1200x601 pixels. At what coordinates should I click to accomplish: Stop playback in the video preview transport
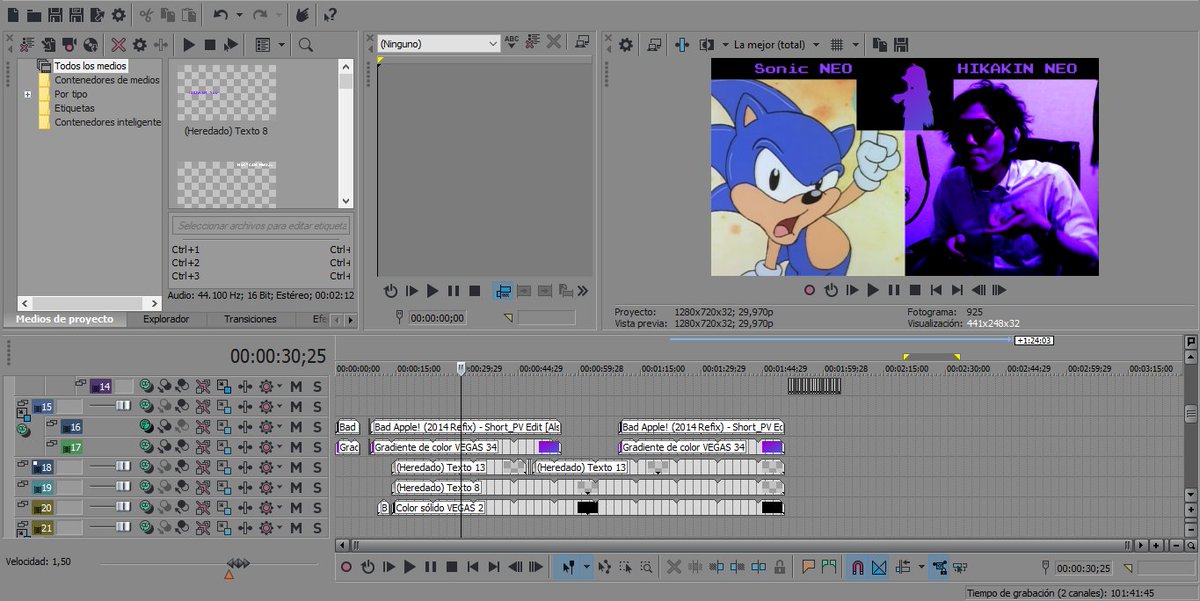[914, 290]
